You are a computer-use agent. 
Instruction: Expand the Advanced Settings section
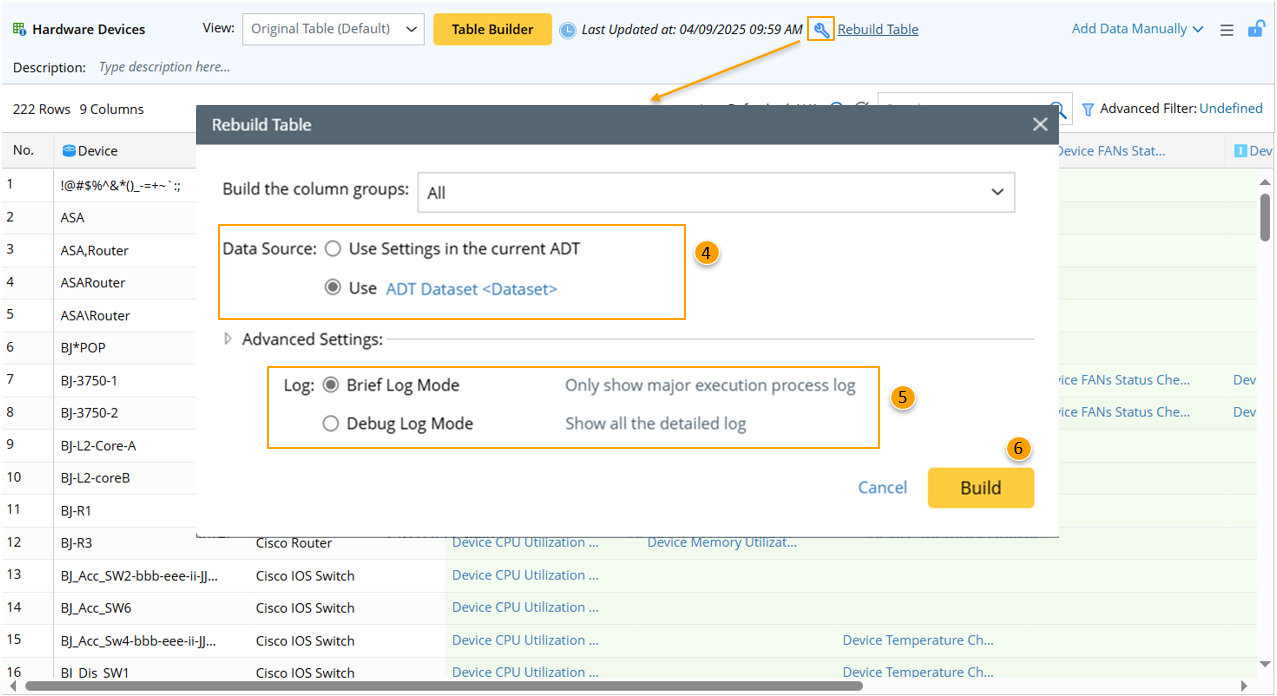(229, 340)
